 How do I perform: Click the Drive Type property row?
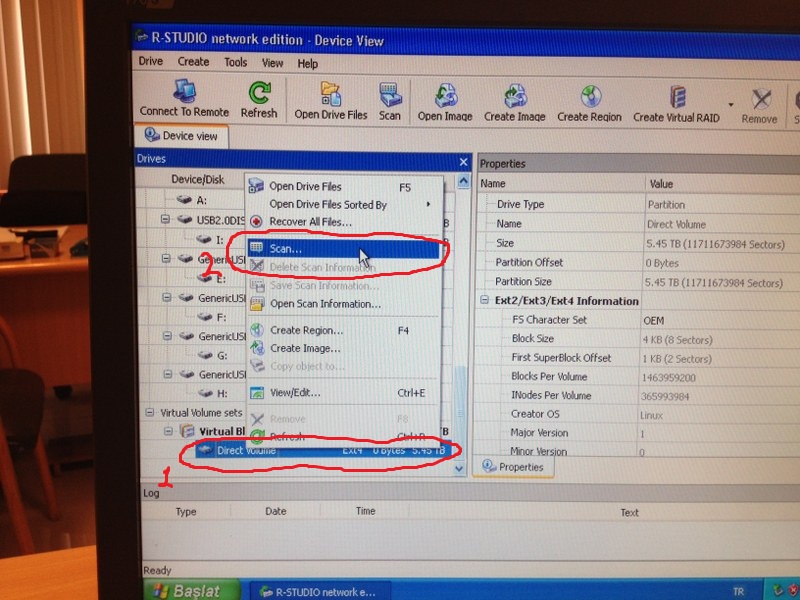[639, 205]
